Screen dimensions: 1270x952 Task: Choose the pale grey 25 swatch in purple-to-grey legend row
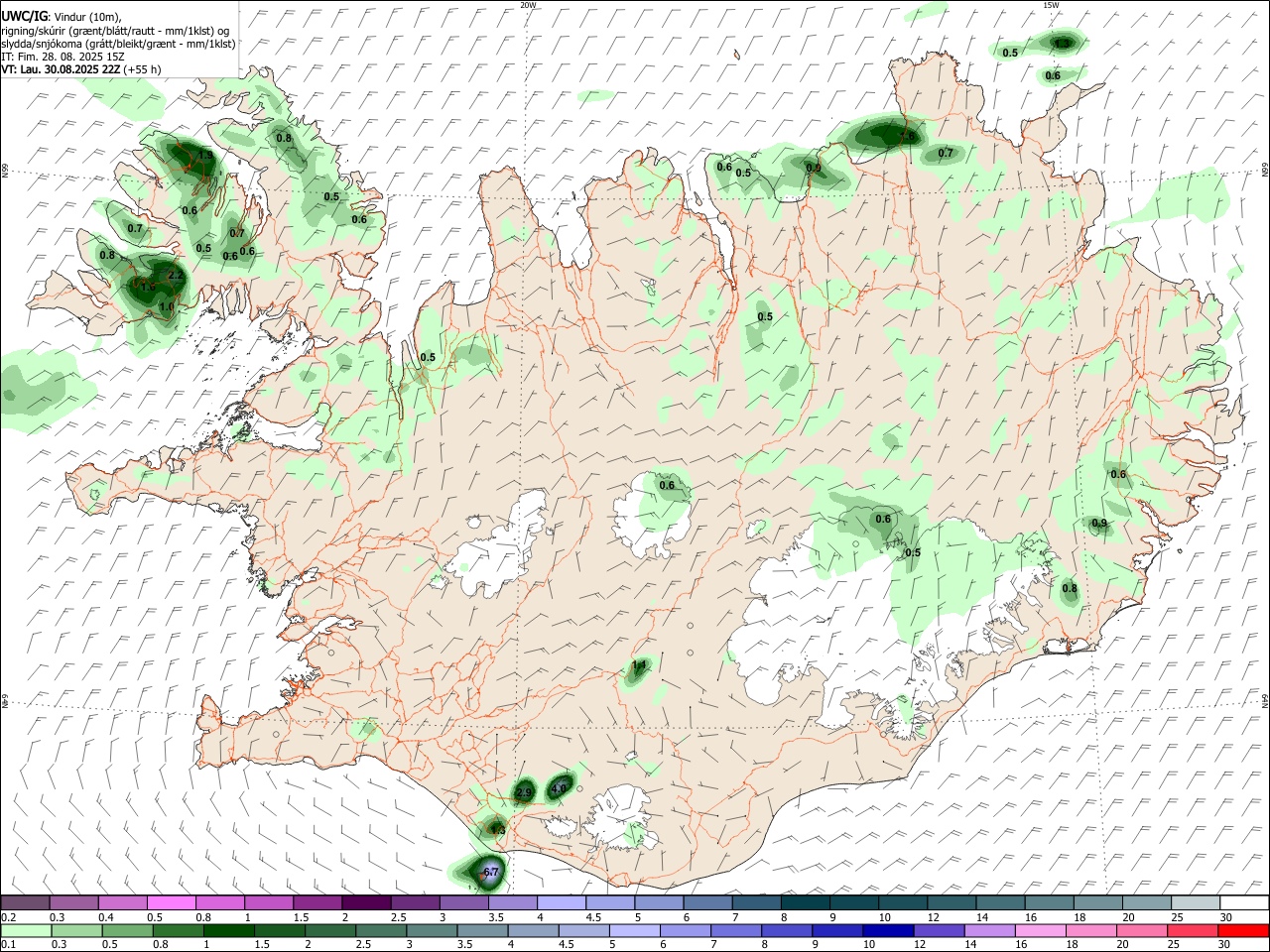pos(1195,903)
